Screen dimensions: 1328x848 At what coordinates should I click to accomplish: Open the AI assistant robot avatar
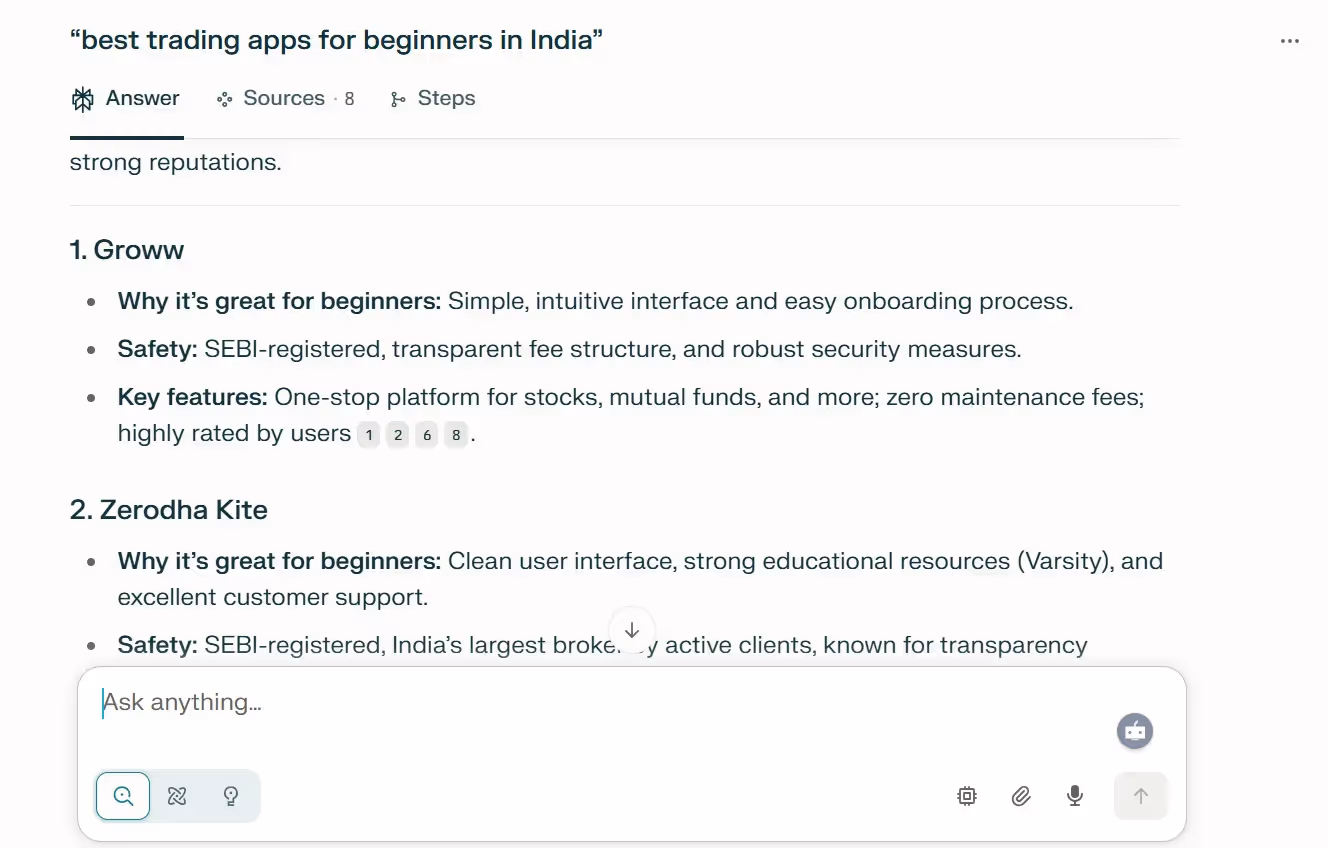[x=1135, y=731]
